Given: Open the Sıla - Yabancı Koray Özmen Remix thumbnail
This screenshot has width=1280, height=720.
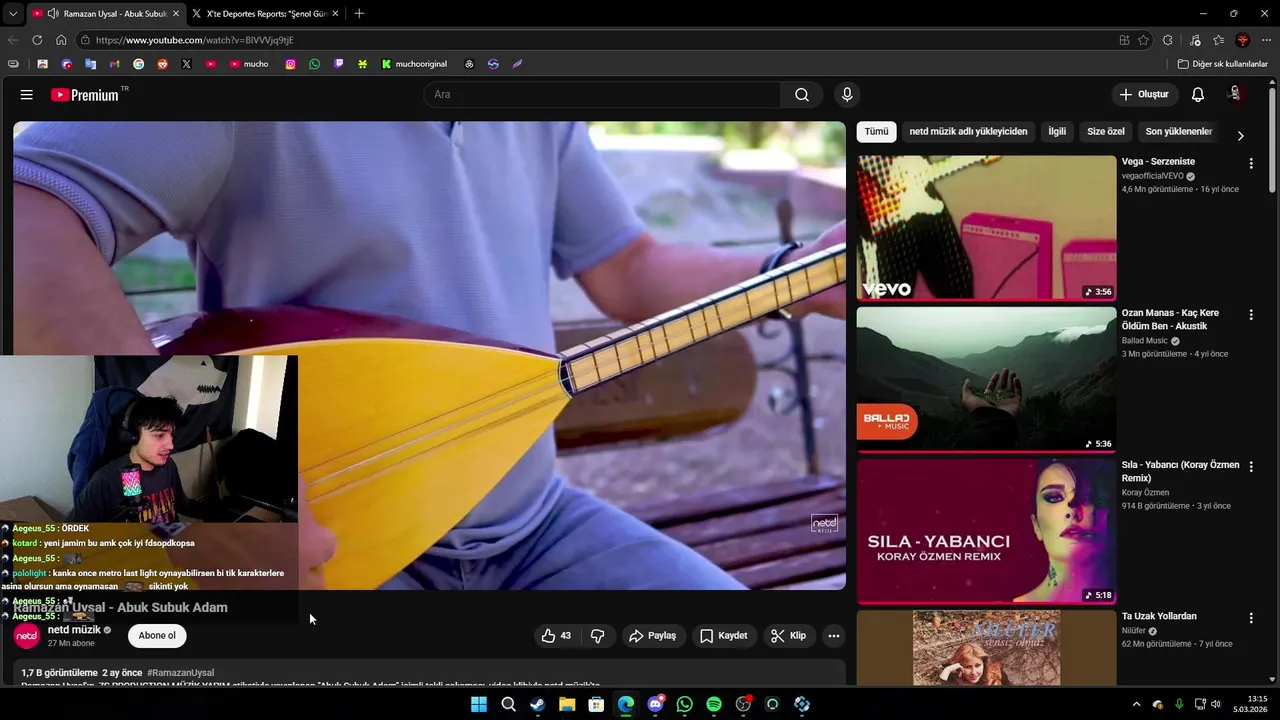Looking at the screenshot, I should point(986,531).
